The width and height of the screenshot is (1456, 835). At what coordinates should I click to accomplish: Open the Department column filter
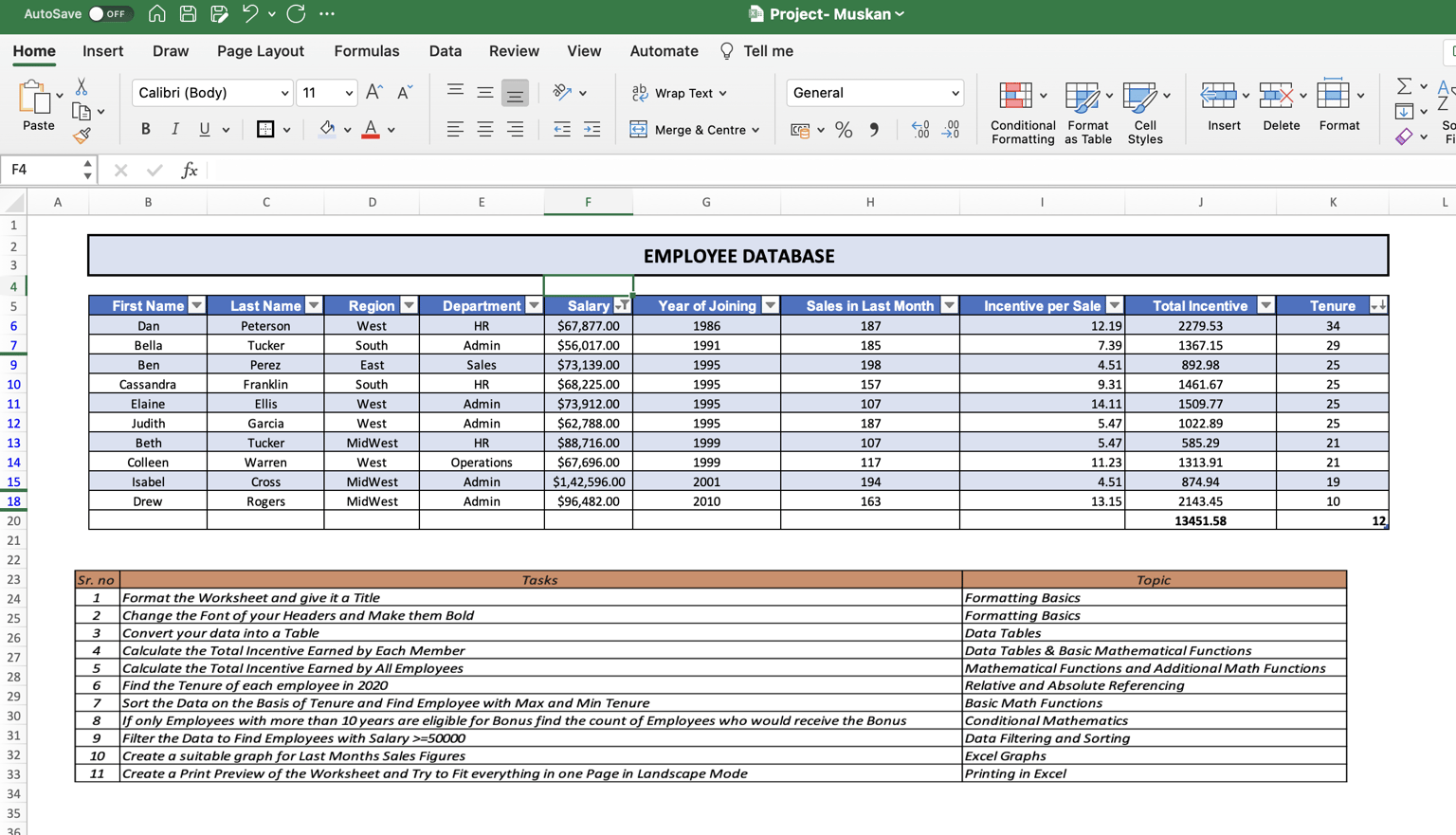534,305
